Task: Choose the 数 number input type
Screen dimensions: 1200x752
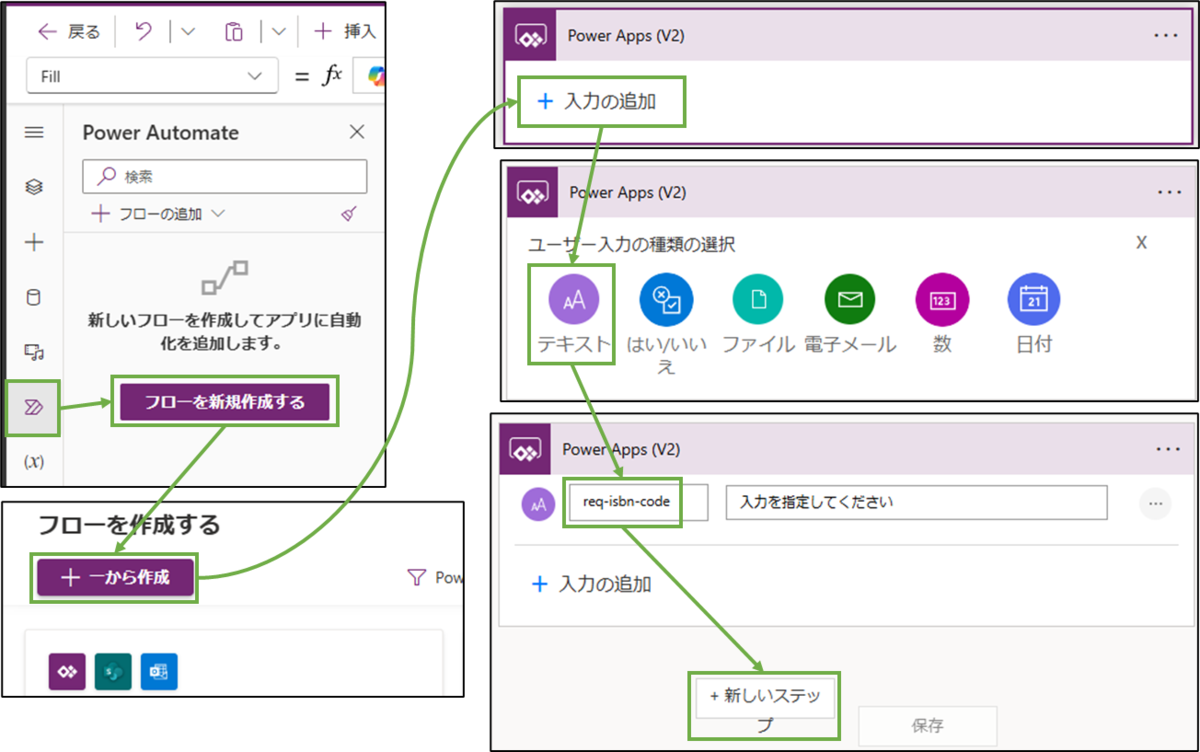Action: [x=942, y=315]
